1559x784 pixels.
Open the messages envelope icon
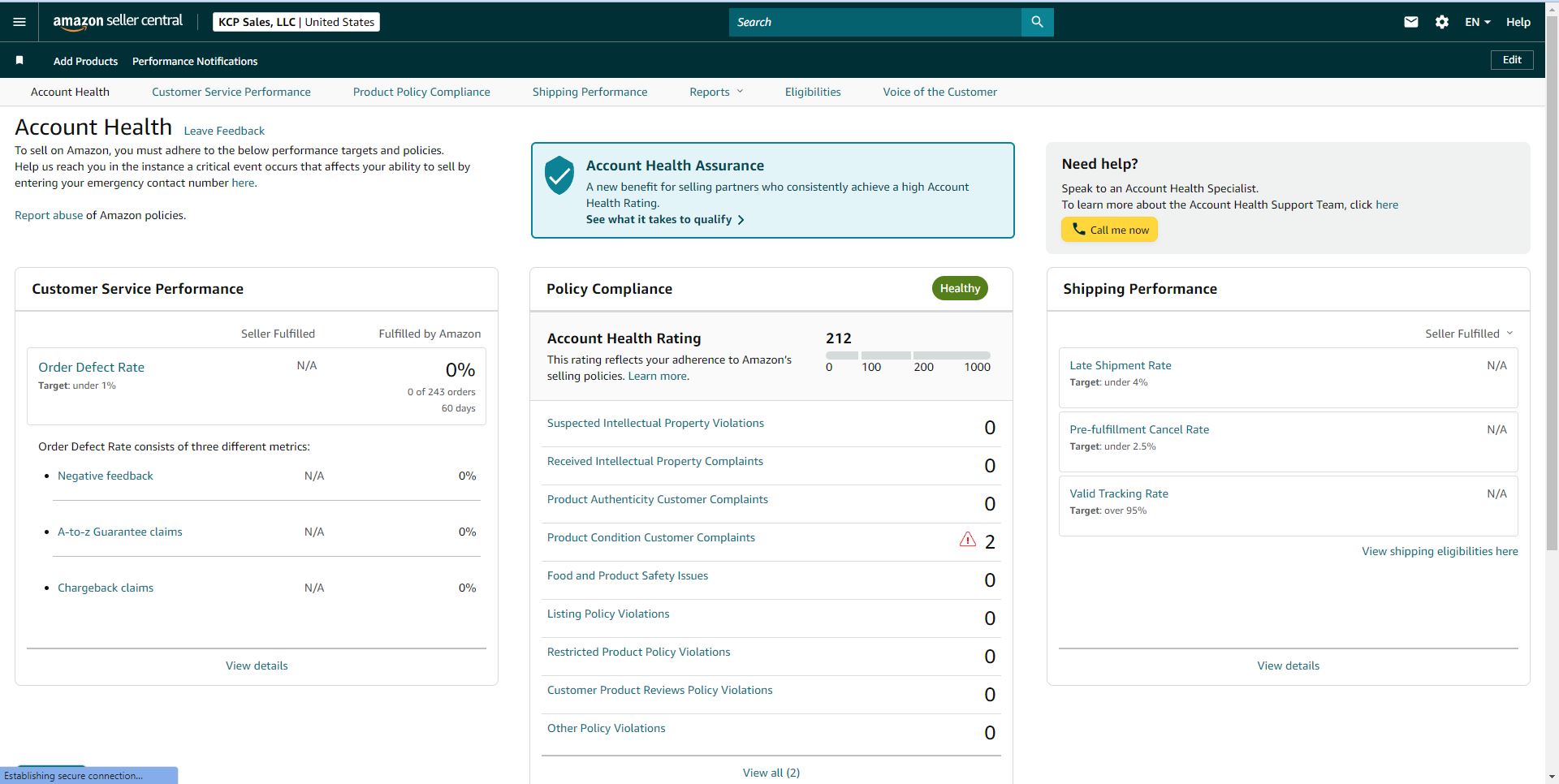tap(1411, 22)
